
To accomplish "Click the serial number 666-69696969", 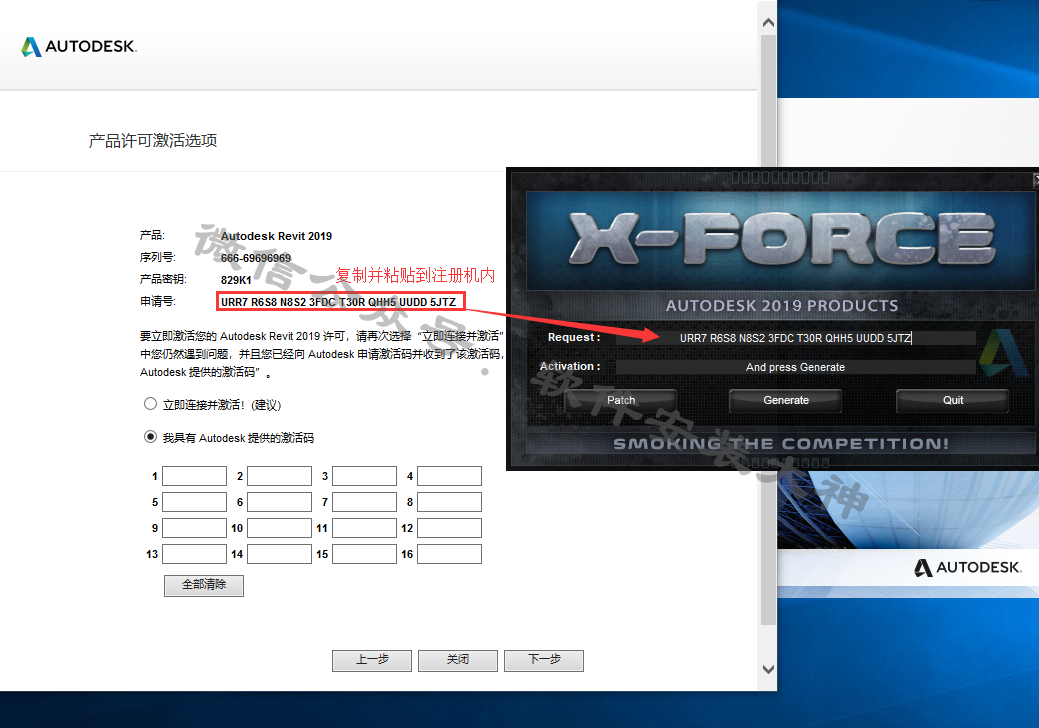I will [x=256, y=258].
